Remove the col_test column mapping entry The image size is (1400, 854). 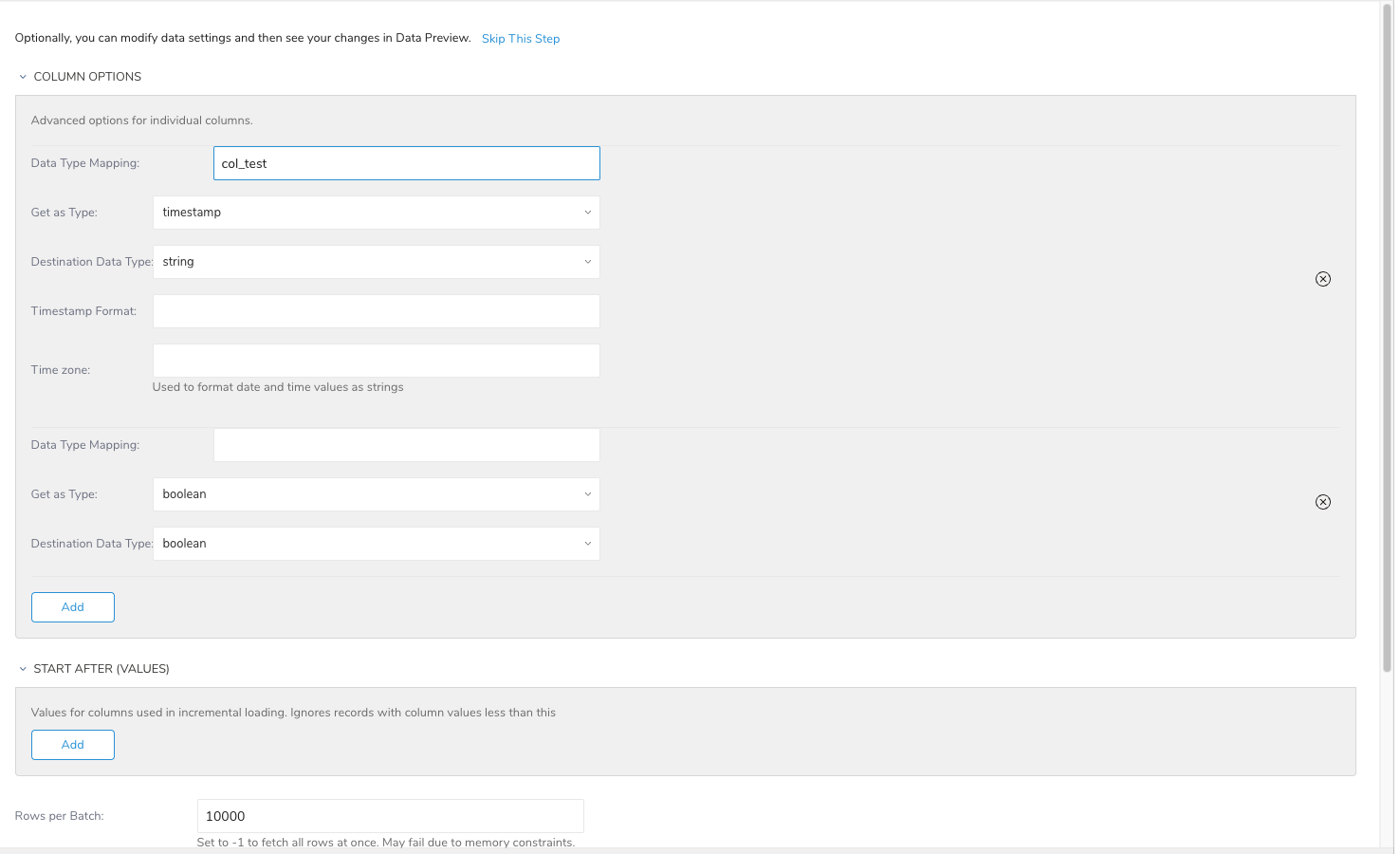pos(1322,279)
